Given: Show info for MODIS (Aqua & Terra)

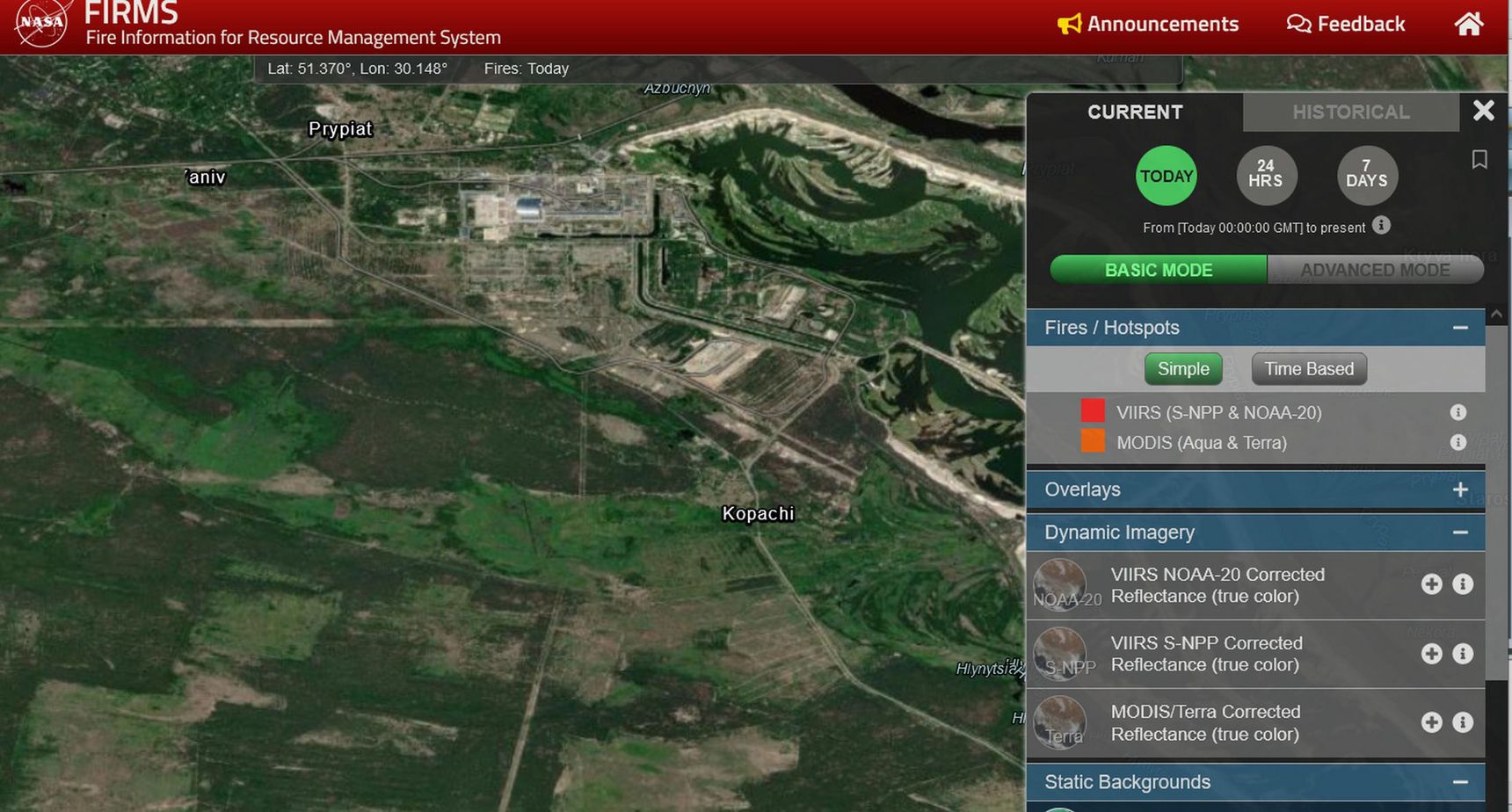Looking at the screenshot, I should coord(1457,442).
